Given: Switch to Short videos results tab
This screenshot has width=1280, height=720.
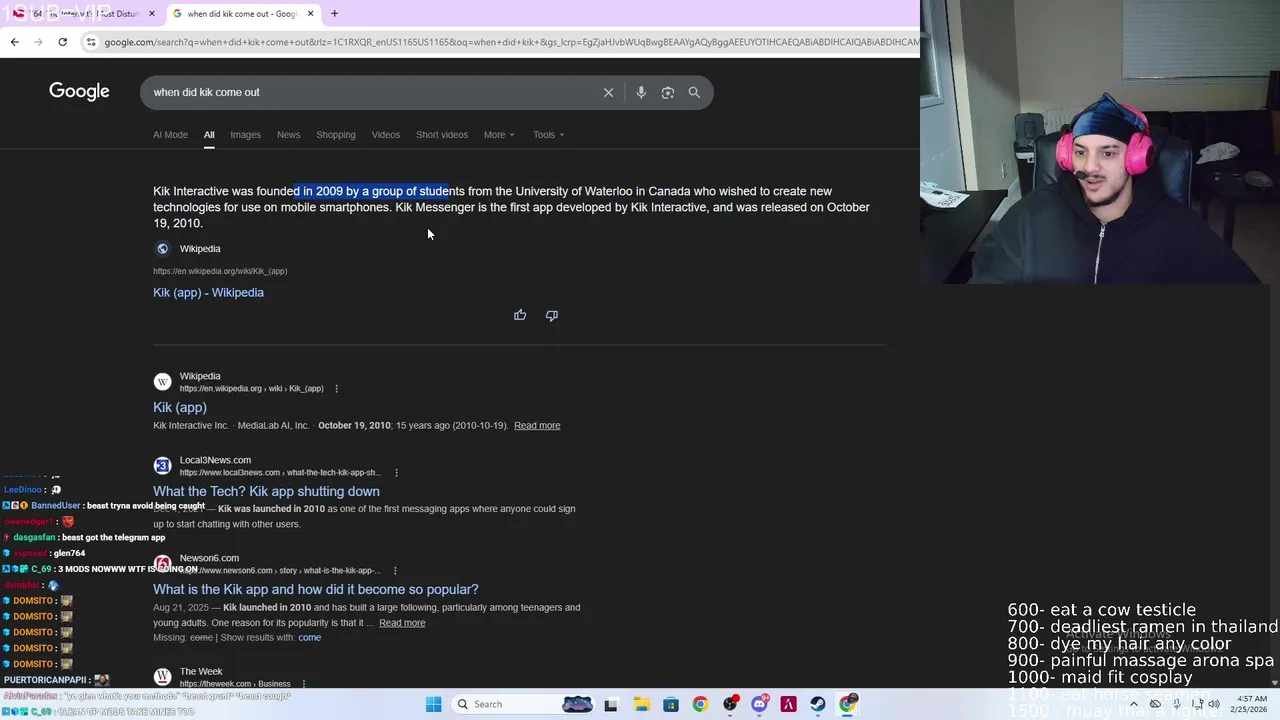Looking at the screenshot, I should tap(442, 135).
